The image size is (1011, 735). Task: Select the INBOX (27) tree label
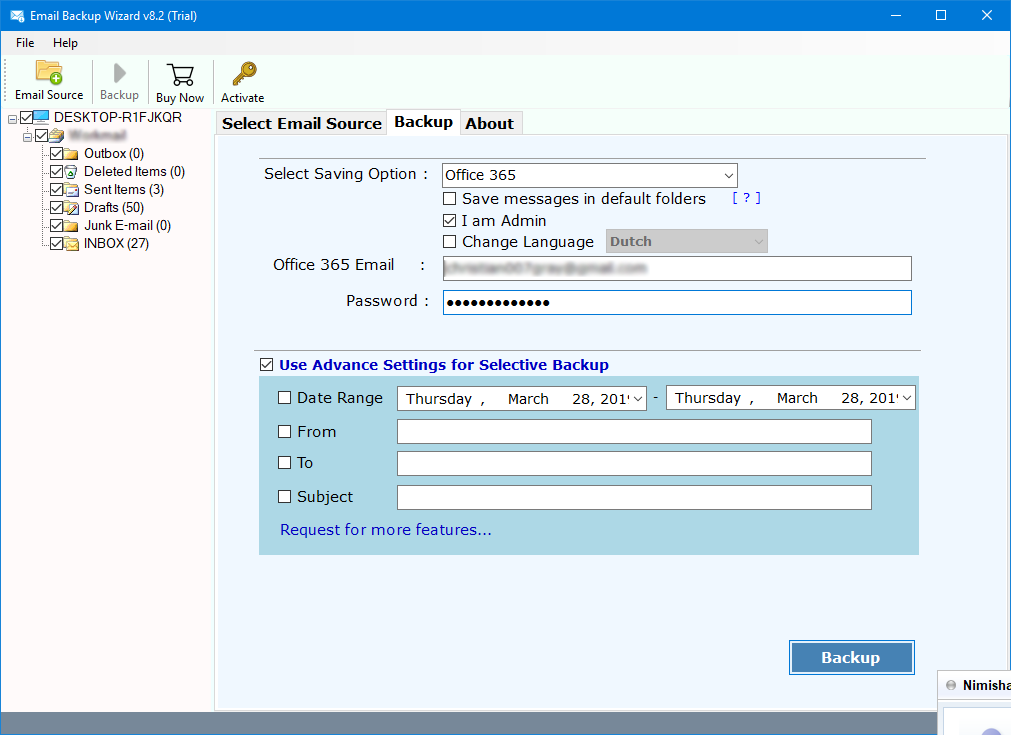click(117, 244)
